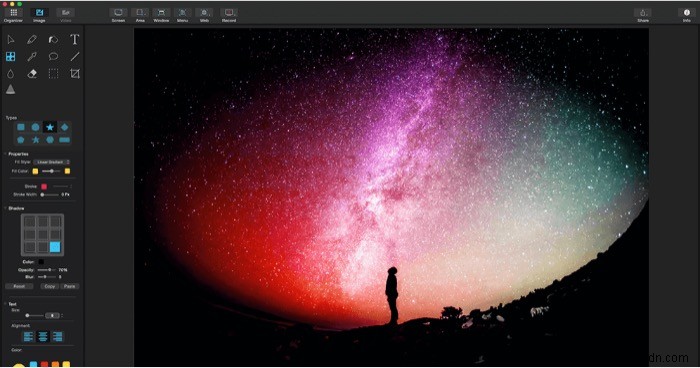The image size is (700, 368).
Task: Click the Fill Color gradient slider
Action: [51, 171]
